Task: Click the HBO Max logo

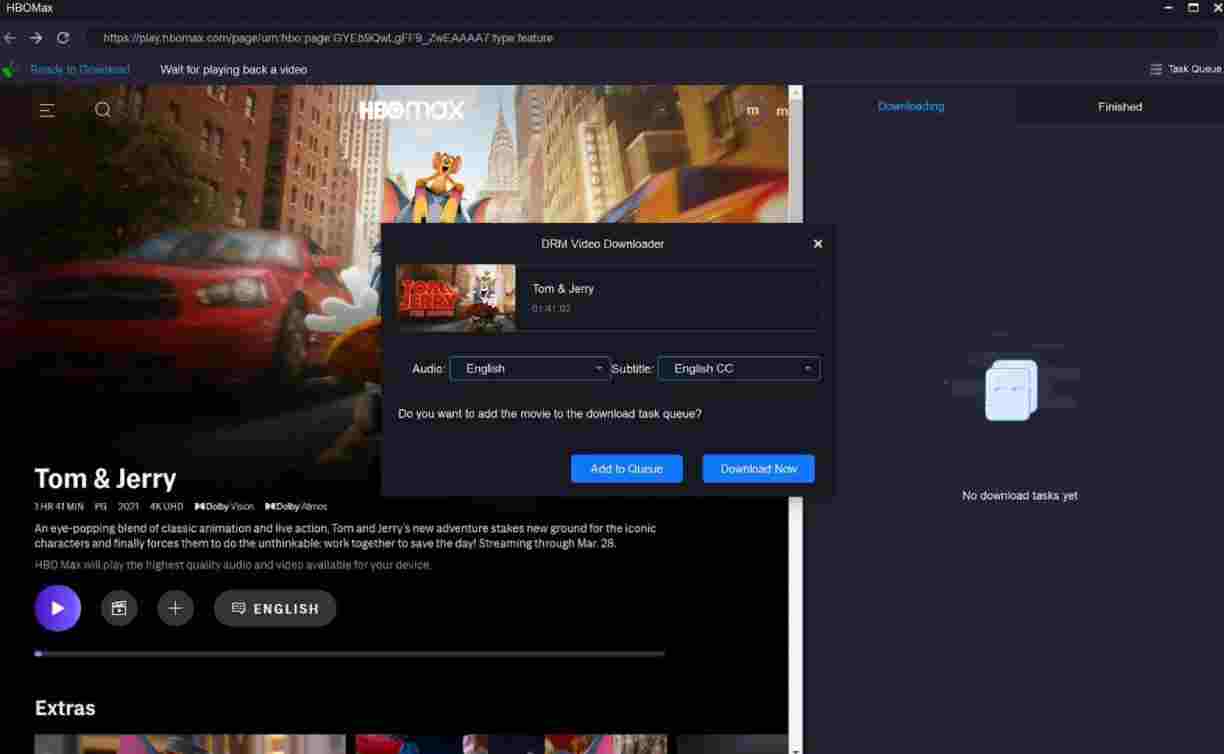Action: [412, 110]
